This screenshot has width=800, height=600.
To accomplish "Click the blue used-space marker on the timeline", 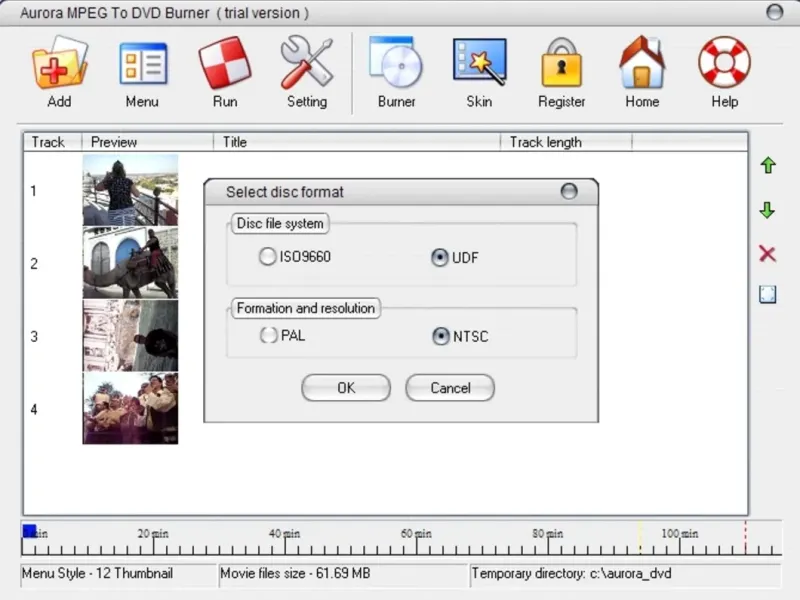I will coord(29,531).
